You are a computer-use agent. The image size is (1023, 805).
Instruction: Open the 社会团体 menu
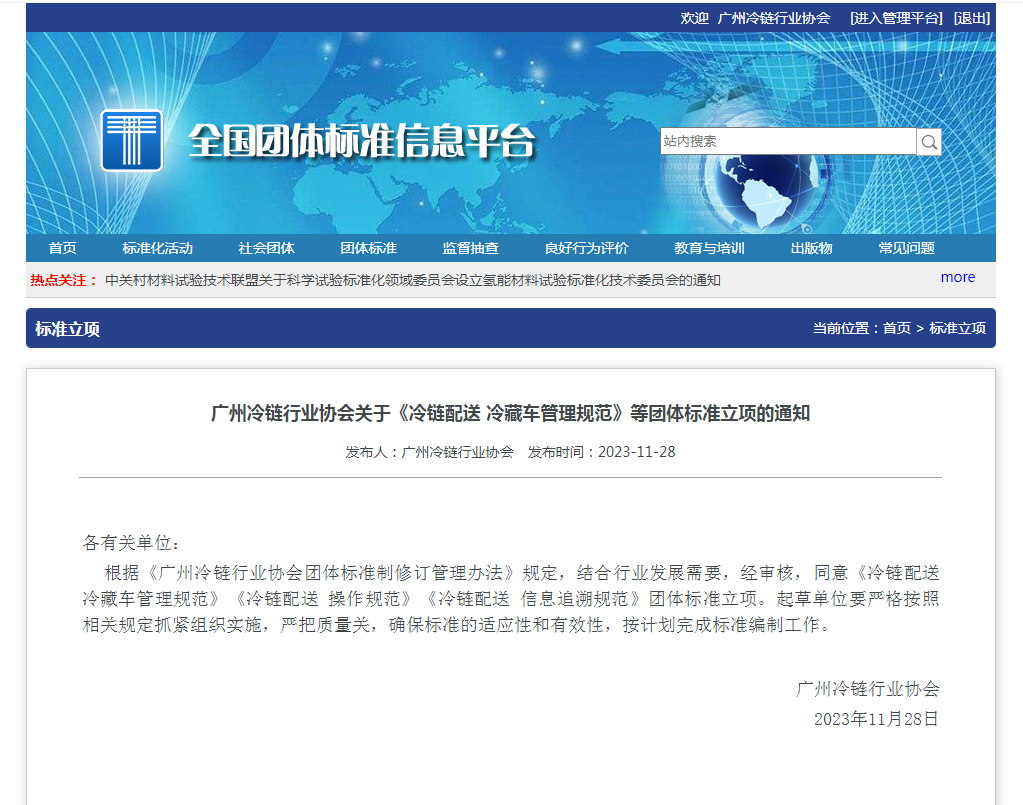266,248
